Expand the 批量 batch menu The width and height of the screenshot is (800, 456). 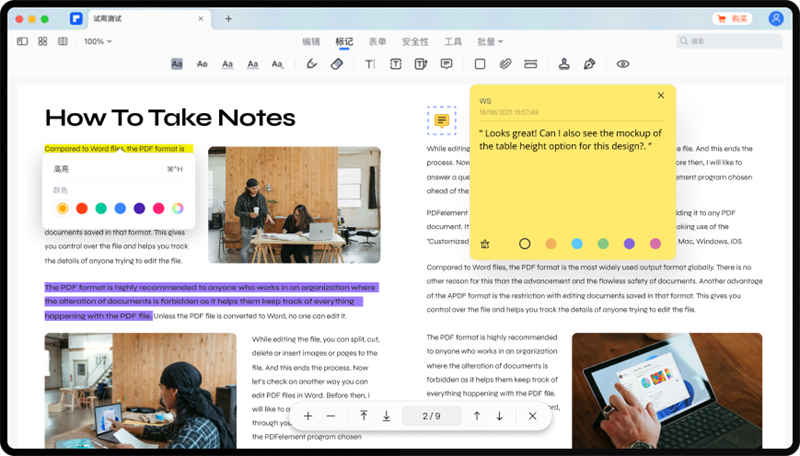click(490, 41)
